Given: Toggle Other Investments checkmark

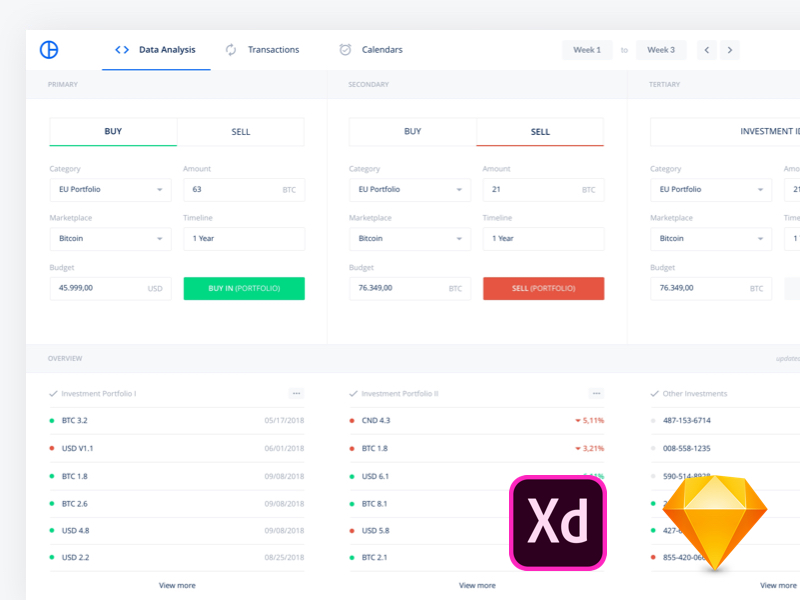Looking at the screenshot, I should tap(654, 394).
